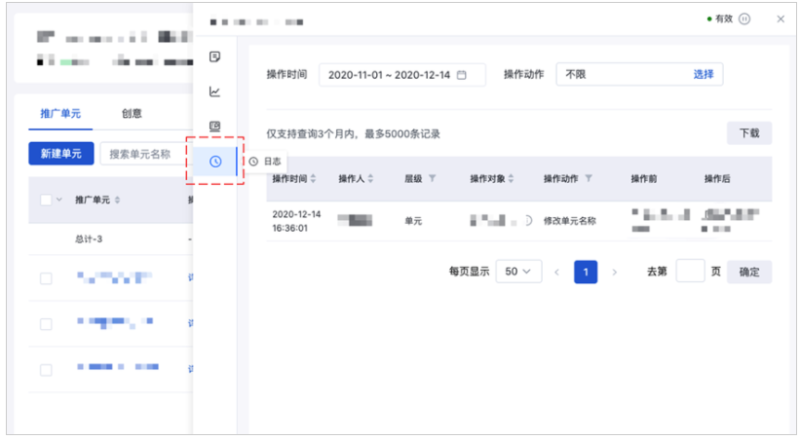Click the 总计-3 row text
800x440 pixels.
click(x=89, y=239)
